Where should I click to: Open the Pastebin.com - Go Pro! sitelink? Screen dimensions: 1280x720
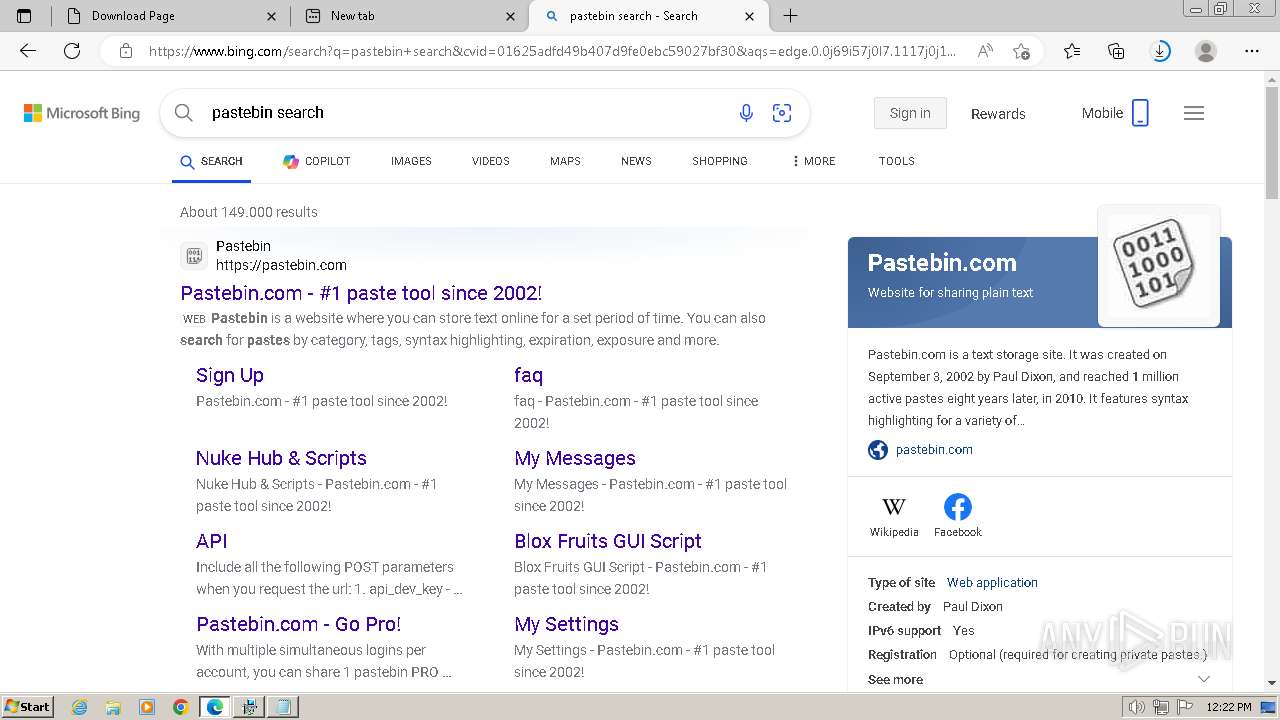pos(299,624)
